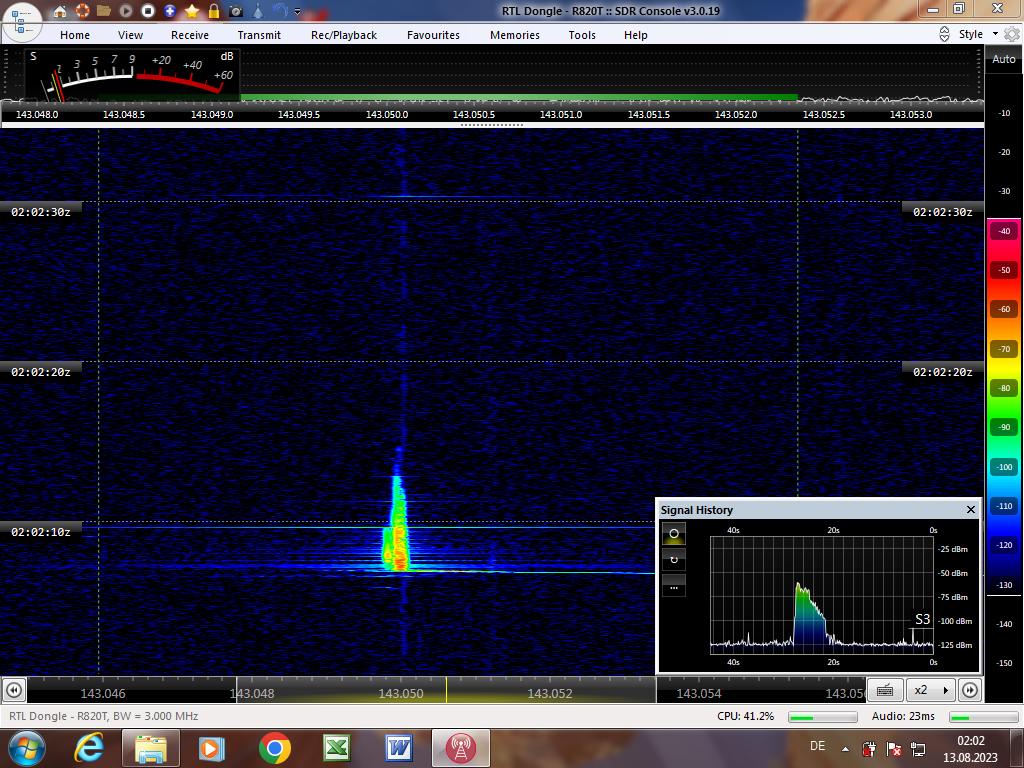This screenshot has height=768, width=1024.
Task: Expand the ribbon with the up-down chevron icon
Action: coord(944,34)
